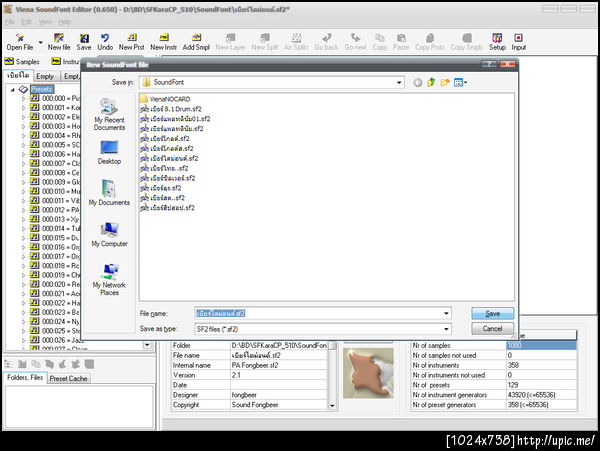Click the dialog help question-mark button
Viewport: 600px width, 451px height.
489,64
